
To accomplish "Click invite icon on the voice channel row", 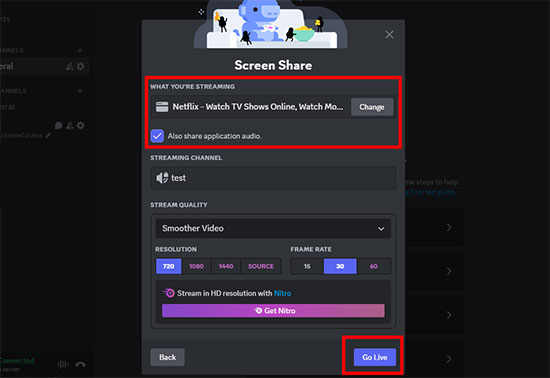I will 69,125.
